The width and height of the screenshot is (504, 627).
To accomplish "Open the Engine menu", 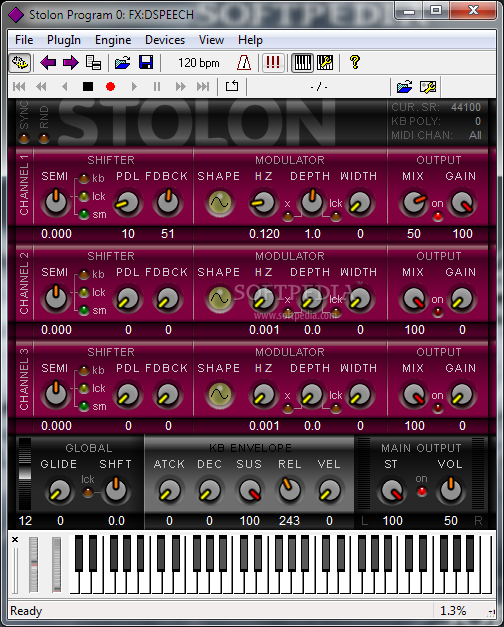I will point(113,40).
